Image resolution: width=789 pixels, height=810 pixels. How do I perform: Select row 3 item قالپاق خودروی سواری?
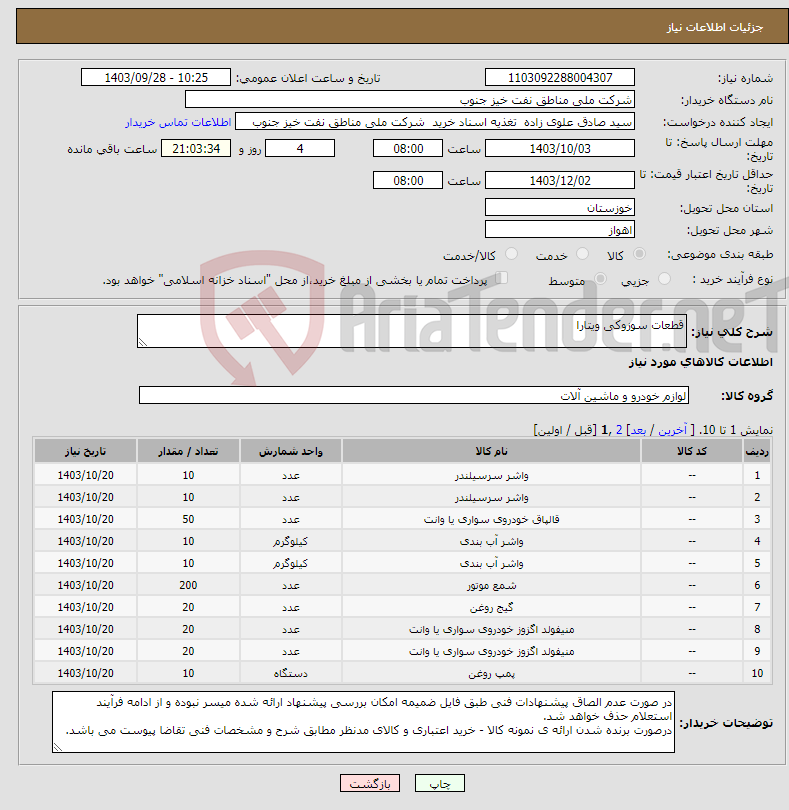pyautogui.click(x=491, y=519)
